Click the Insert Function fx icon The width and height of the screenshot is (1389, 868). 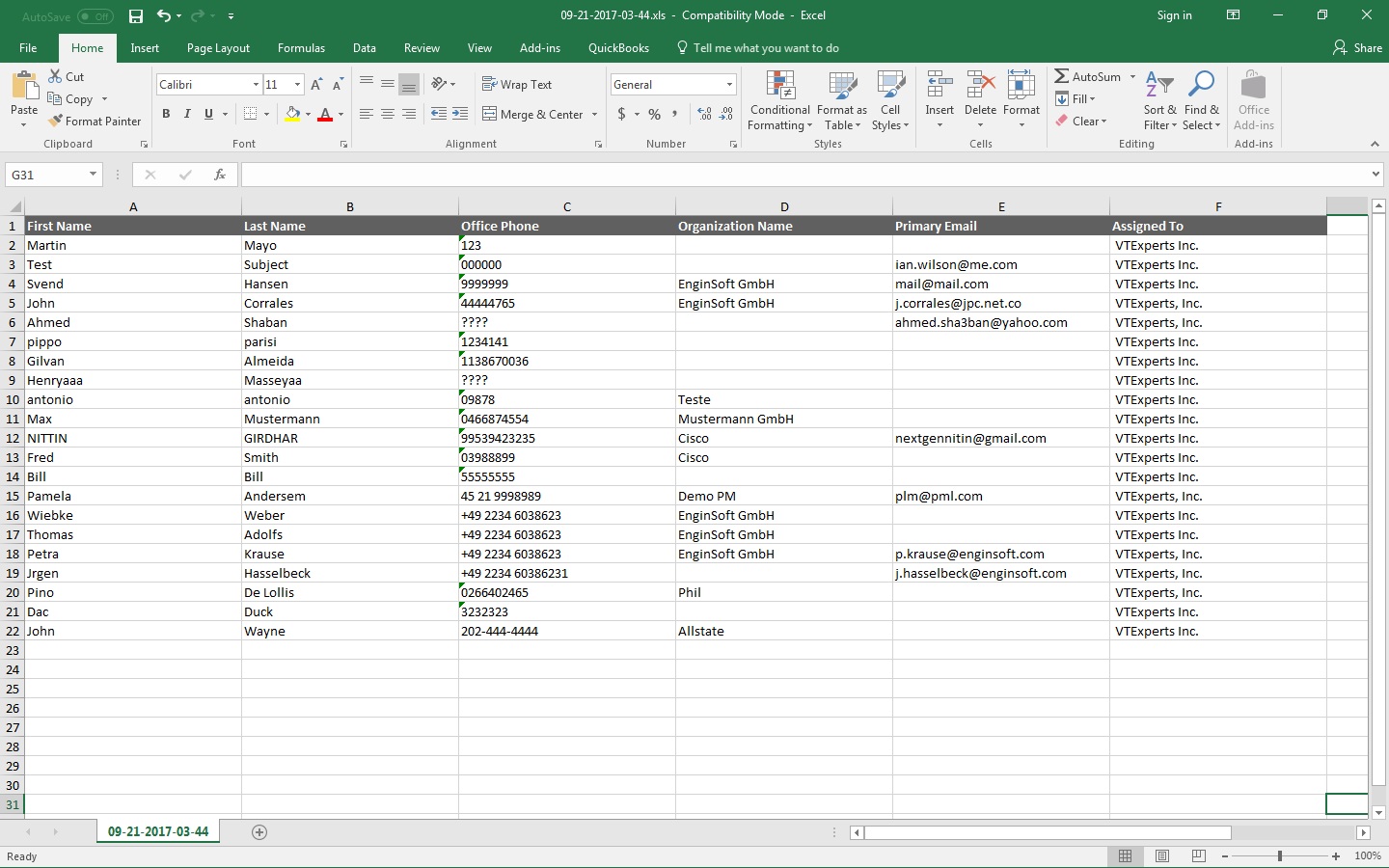220,175
